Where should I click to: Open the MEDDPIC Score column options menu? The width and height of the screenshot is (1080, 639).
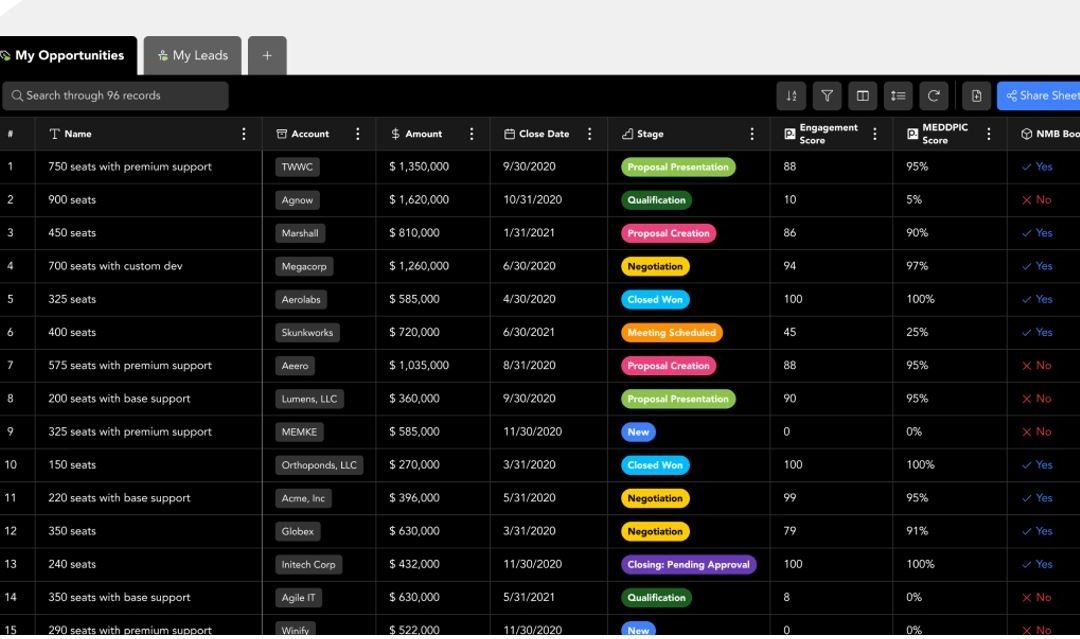(988, 134)
